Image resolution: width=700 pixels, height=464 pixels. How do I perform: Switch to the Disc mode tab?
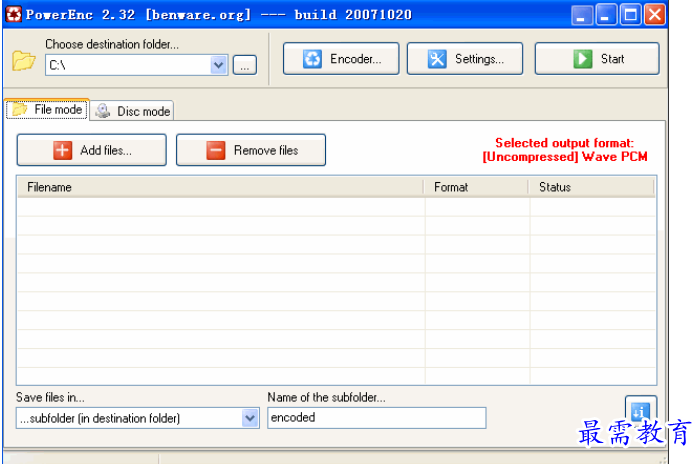pos(132,111)
